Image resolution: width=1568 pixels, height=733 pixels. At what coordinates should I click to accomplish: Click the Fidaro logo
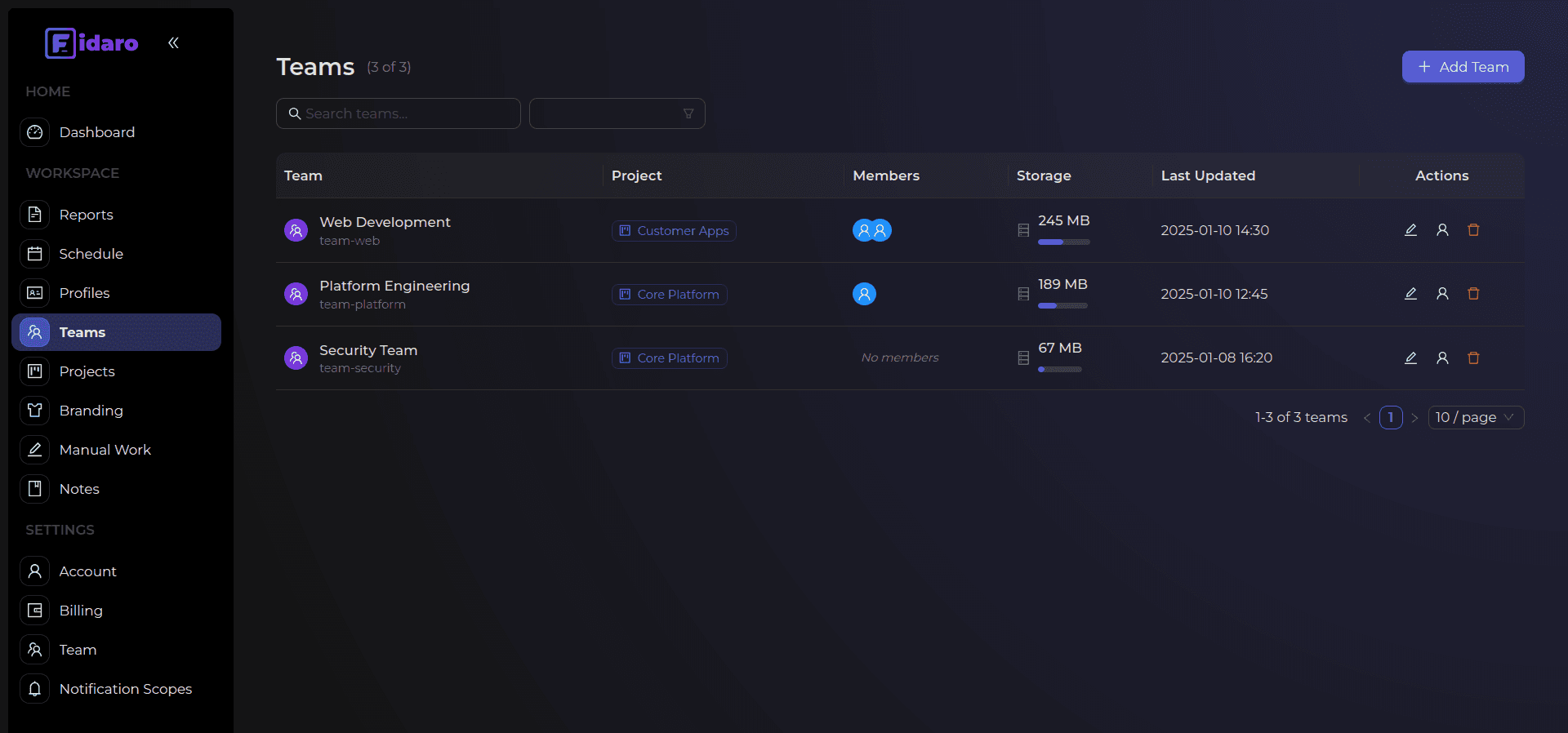91,43
